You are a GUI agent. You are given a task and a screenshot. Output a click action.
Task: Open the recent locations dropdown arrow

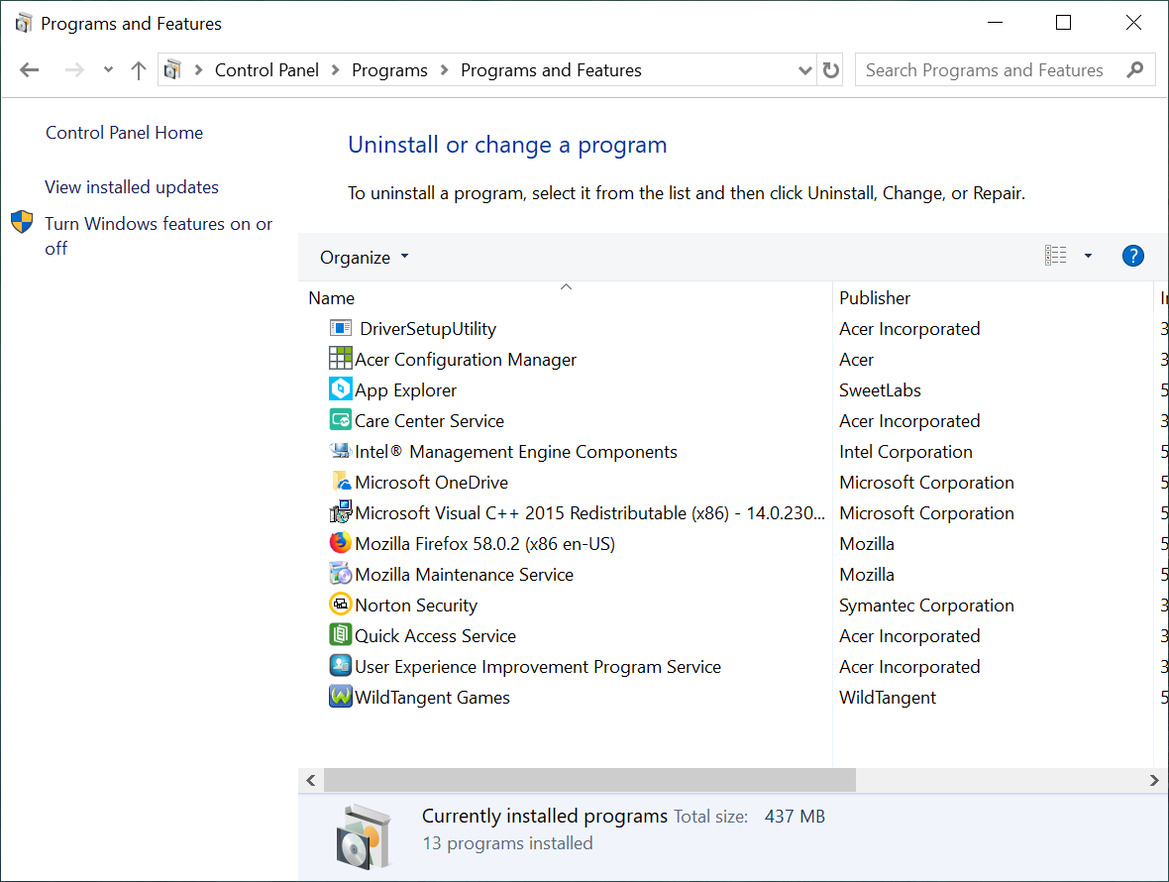coord(108,69)
